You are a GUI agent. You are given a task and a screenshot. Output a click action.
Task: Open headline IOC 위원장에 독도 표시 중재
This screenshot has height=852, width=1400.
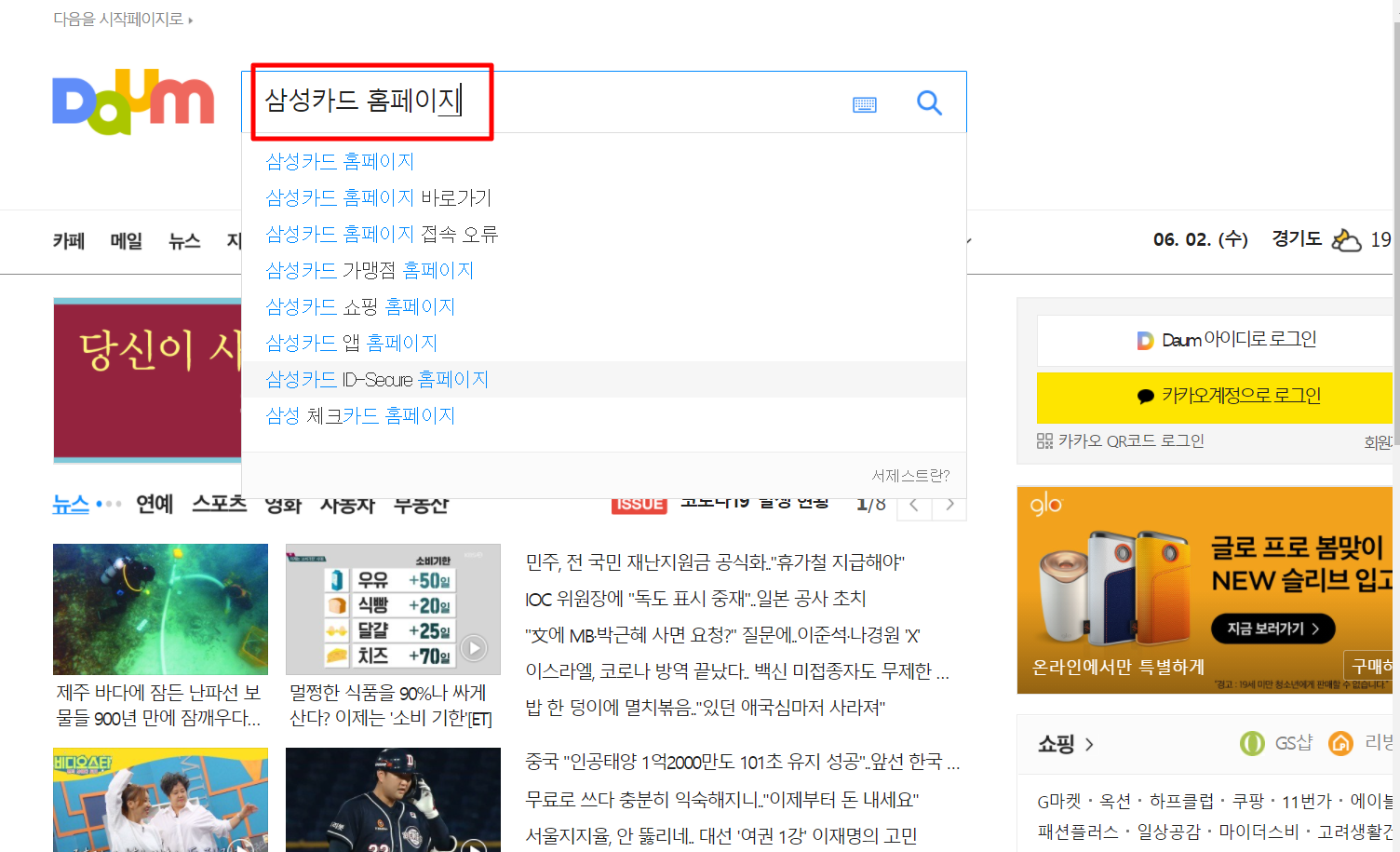tap(696, 599)
